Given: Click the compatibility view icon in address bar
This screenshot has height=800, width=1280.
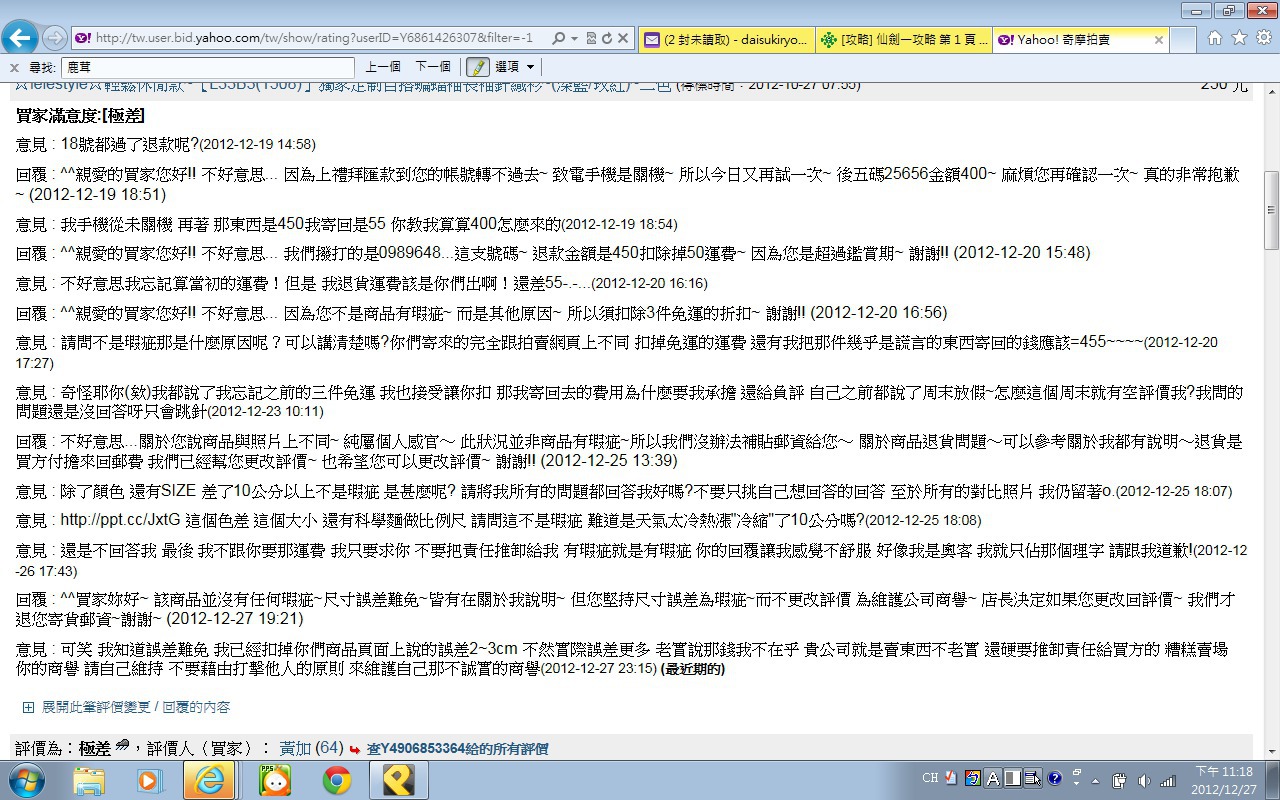Looking at the screenshot, I should click(590, 39).
